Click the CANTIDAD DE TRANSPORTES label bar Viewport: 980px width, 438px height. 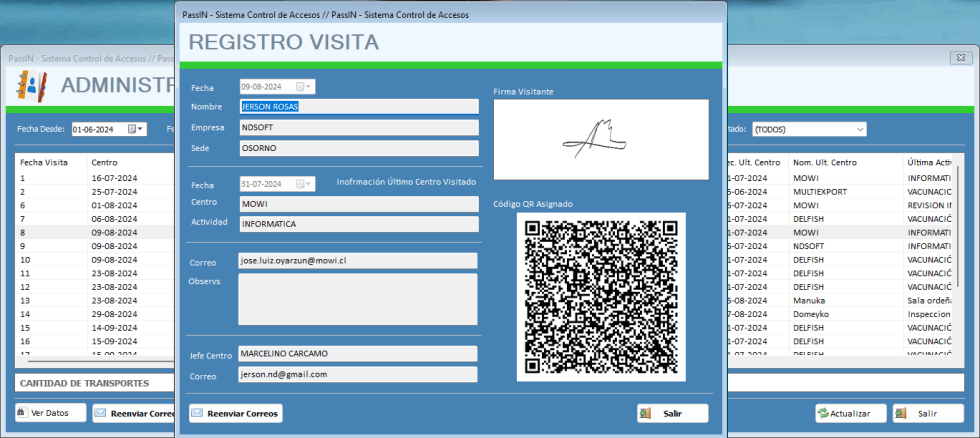pos(94,383)
